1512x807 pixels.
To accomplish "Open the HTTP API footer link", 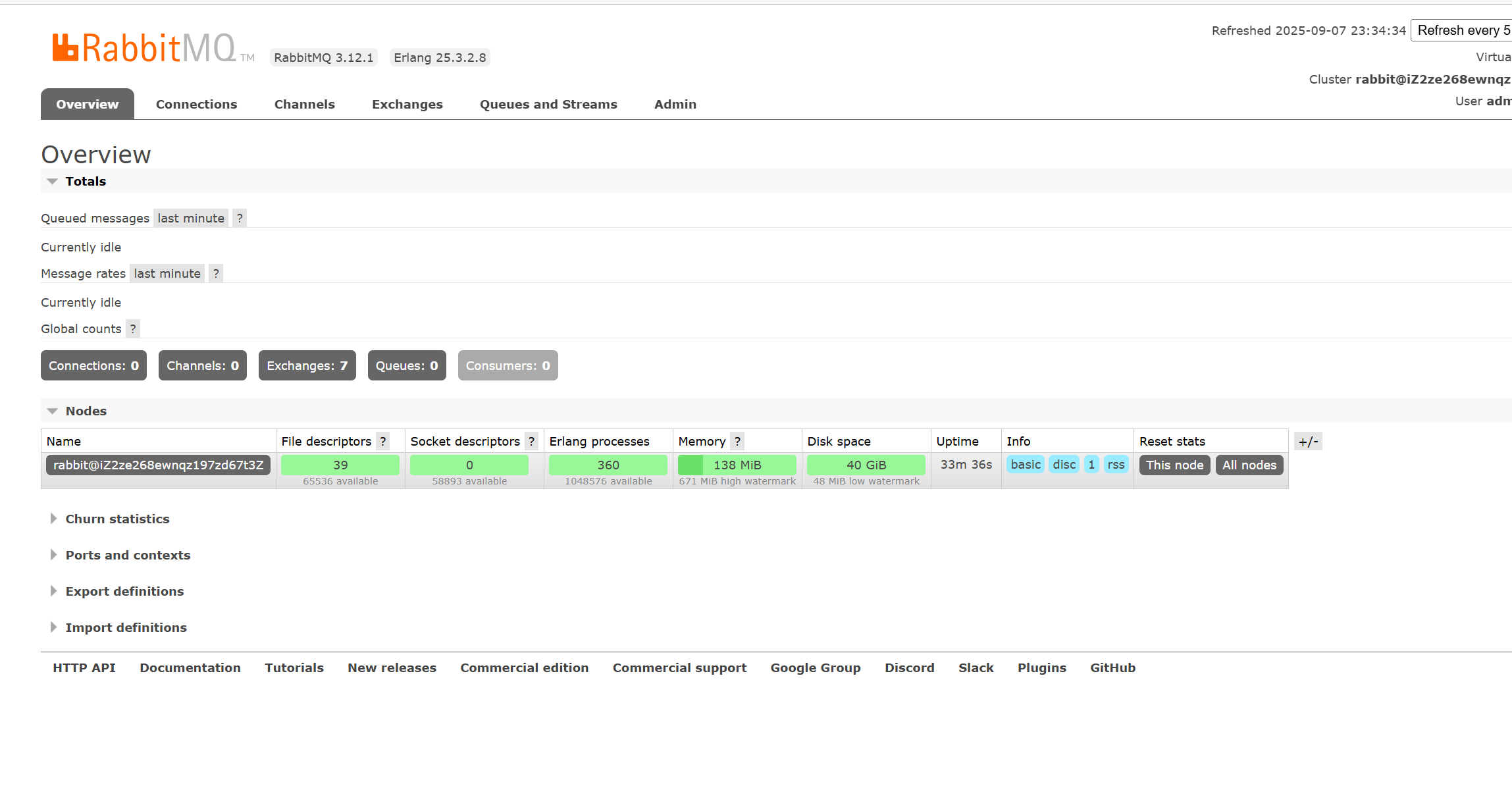I will 84,667.
